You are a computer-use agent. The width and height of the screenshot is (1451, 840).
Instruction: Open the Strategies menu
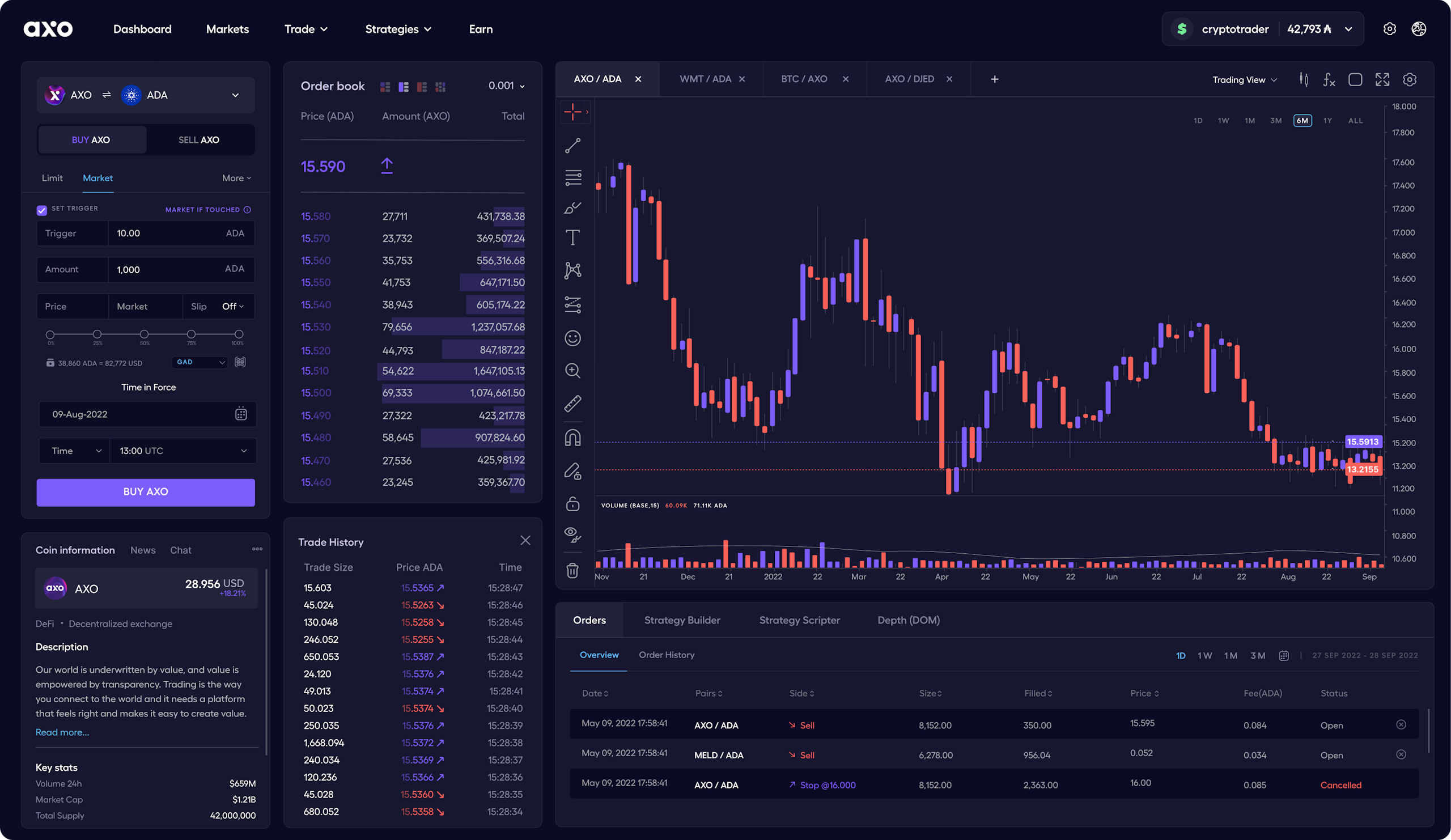click(398, 29)
